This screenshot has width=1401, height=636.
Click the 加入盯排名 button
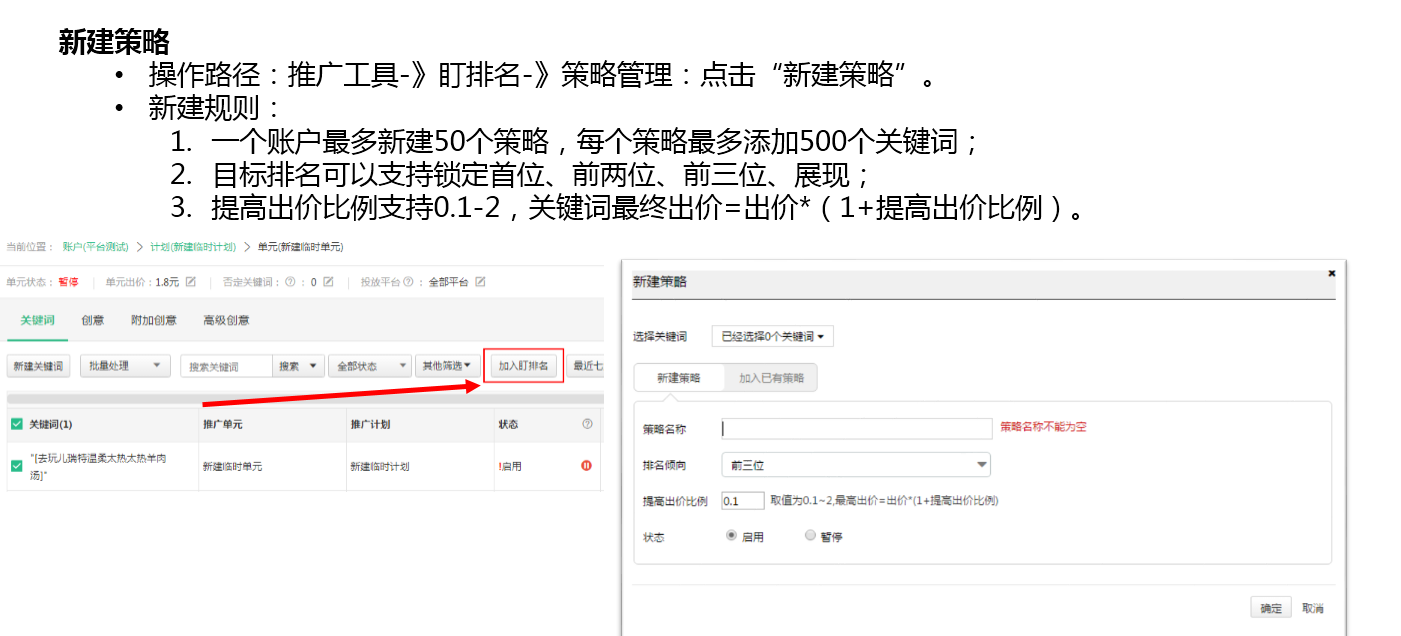point(523,366)
